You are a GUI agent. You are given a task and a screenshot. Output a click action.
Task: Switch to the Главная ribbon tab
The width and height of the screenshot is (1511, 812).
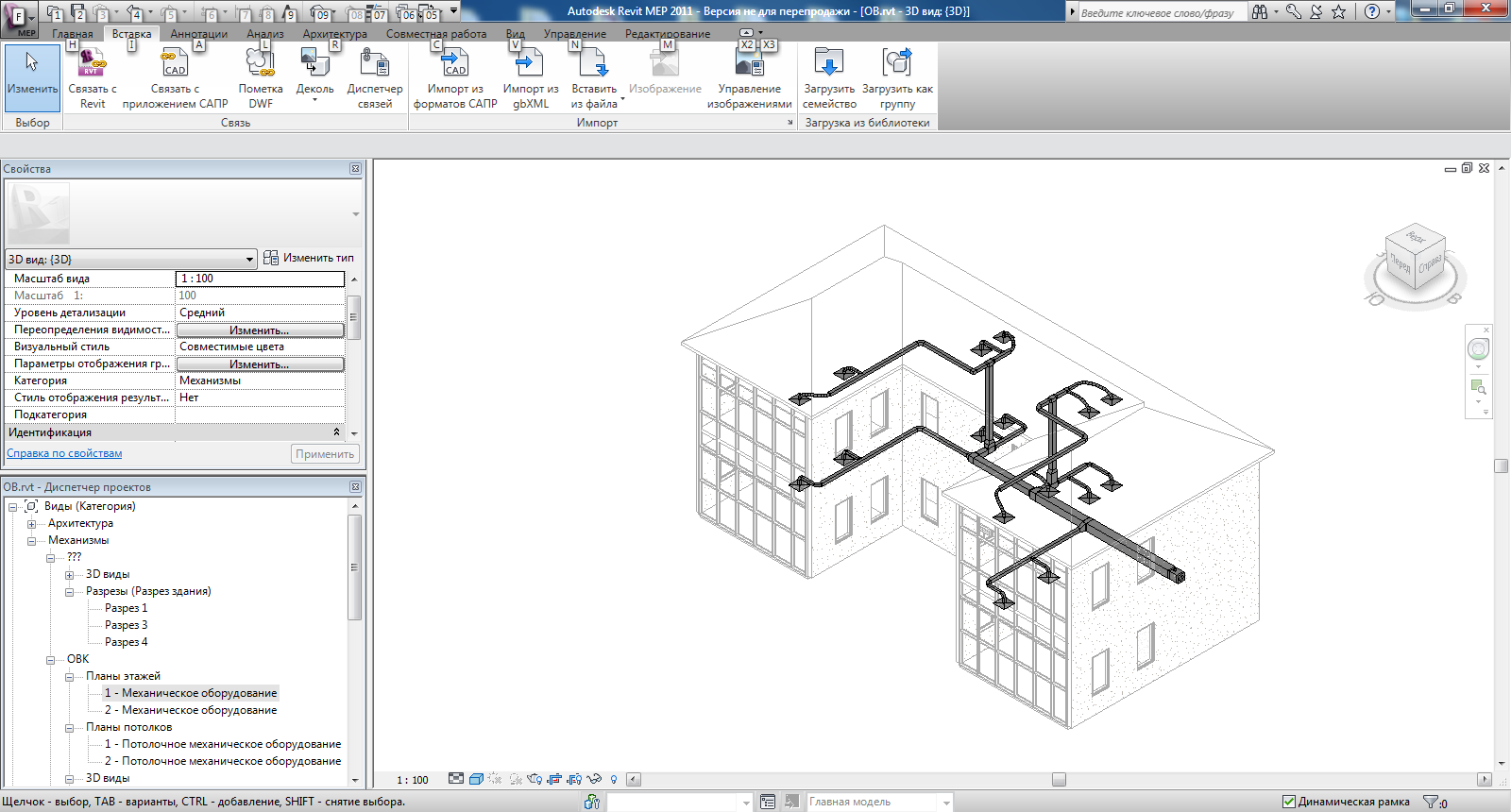coord(73,33)
